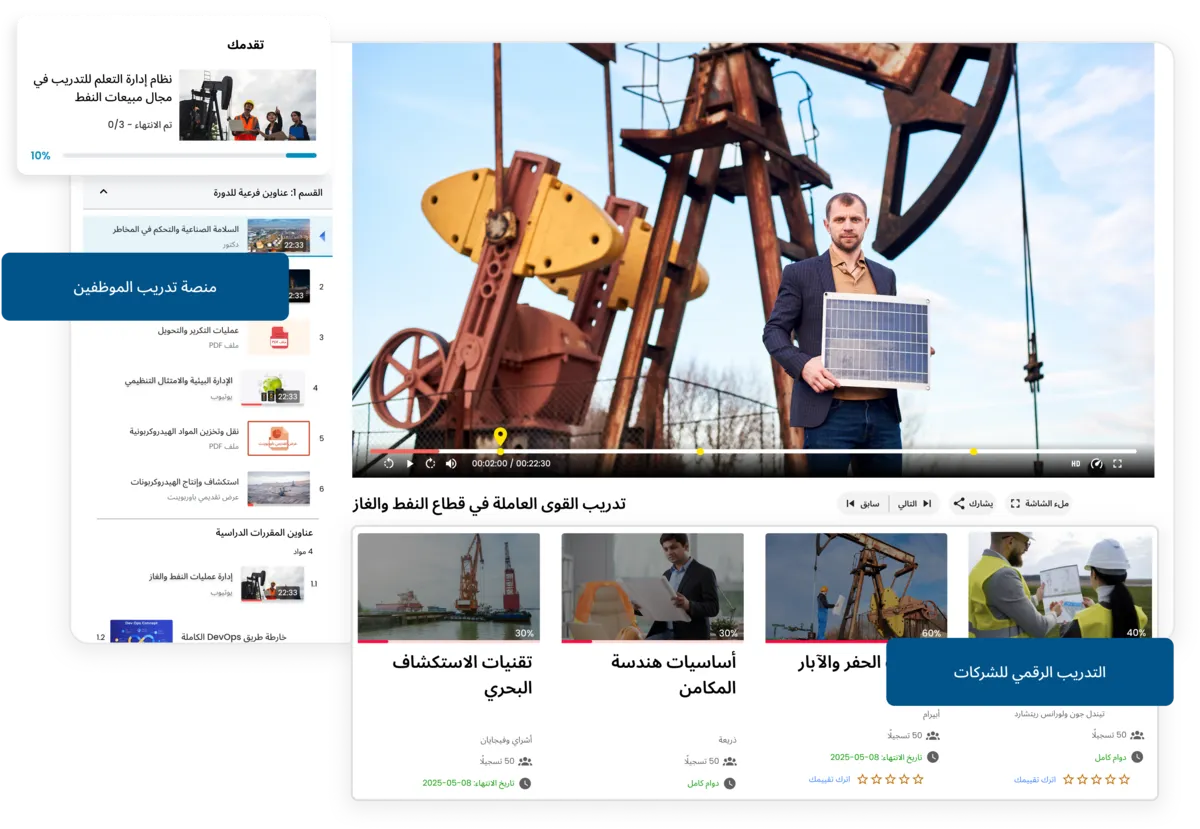Collapse القسم 1: عناوين فرعية للدورة section
The image size is (1200, 829).
click(102, 192)
